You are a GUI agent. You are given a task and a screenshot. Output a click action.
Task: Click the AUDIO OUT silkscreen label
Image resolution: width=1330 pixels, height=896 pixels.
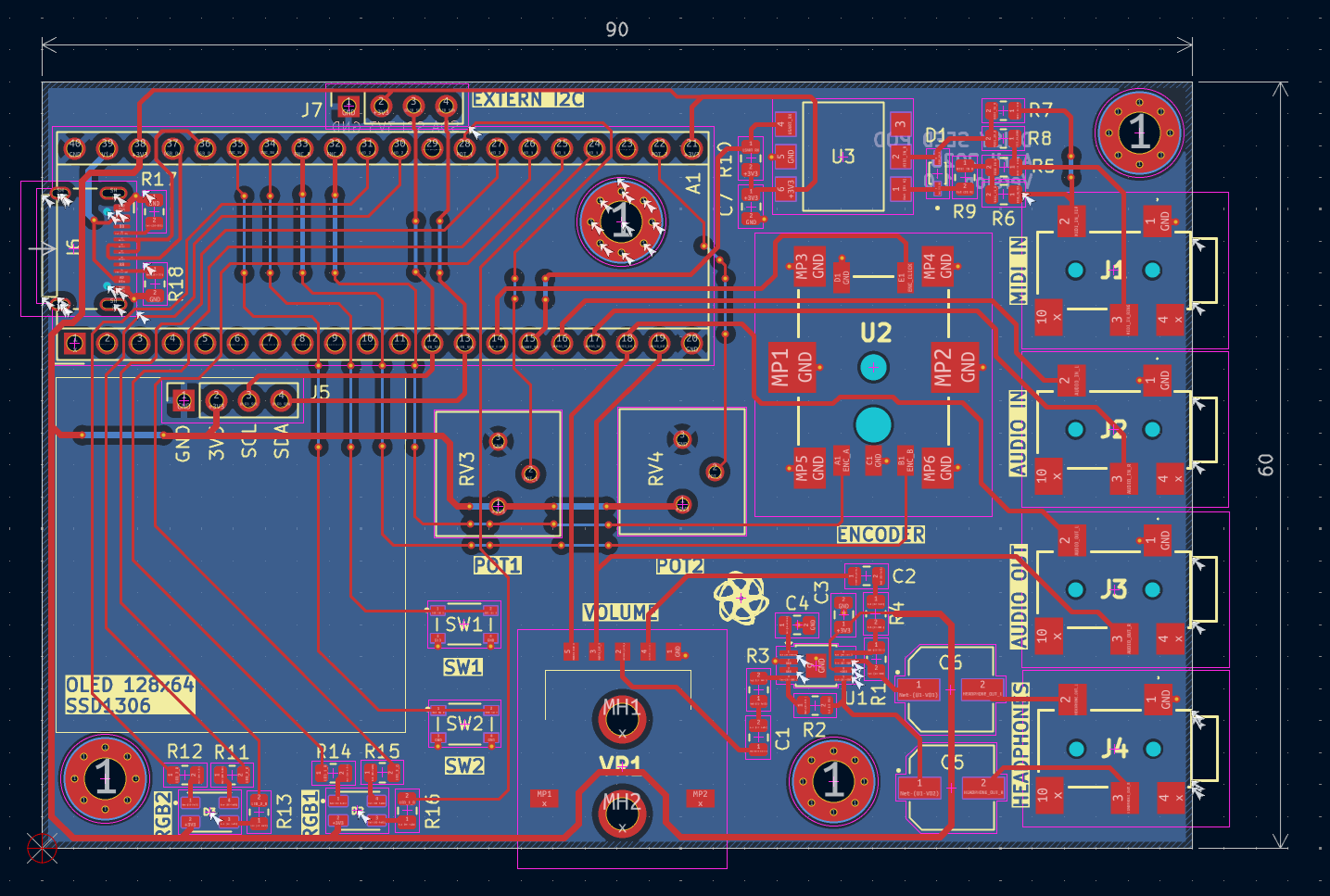coord(1019,596)
